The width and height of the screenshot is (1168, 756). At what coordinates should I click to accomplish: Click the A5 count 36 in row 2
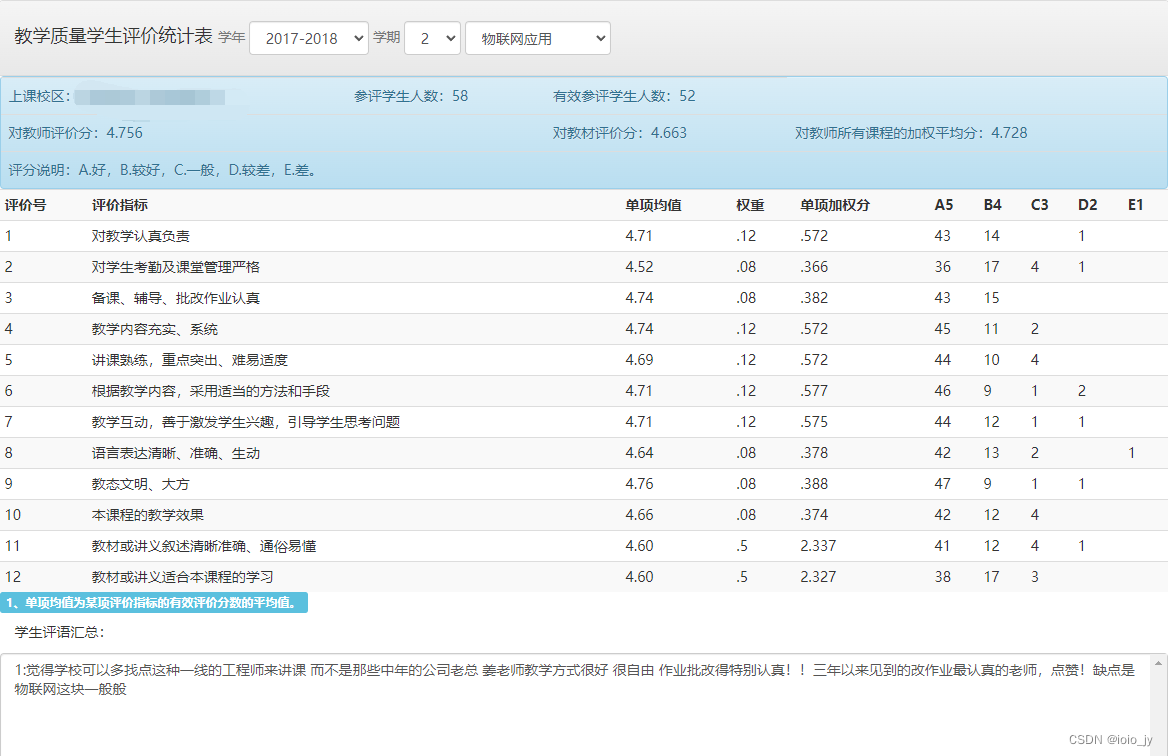click(x=942, y=267)
